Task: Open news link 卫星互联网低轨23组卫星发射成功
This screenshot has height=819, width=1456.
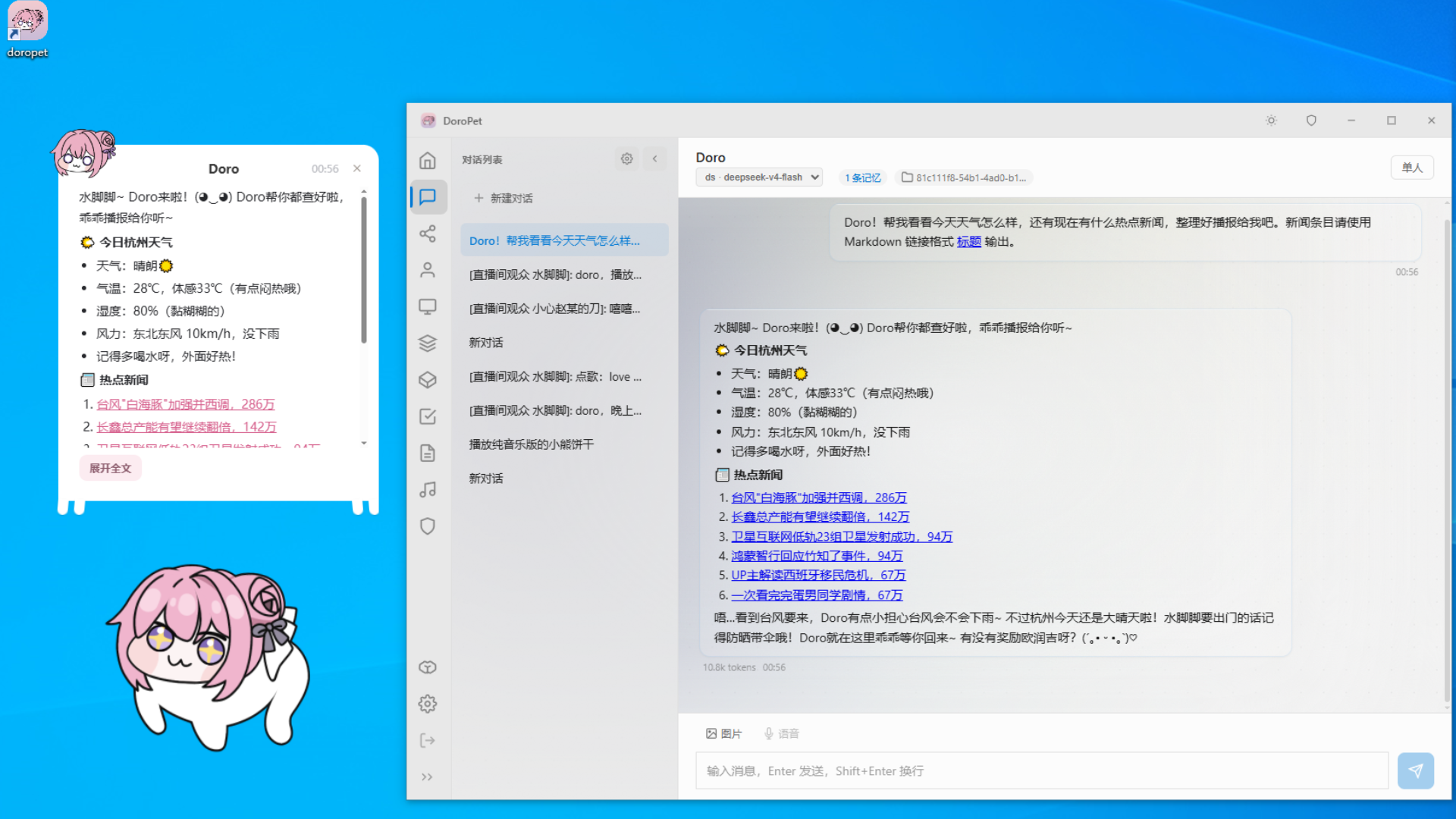Action: (842, 536)
